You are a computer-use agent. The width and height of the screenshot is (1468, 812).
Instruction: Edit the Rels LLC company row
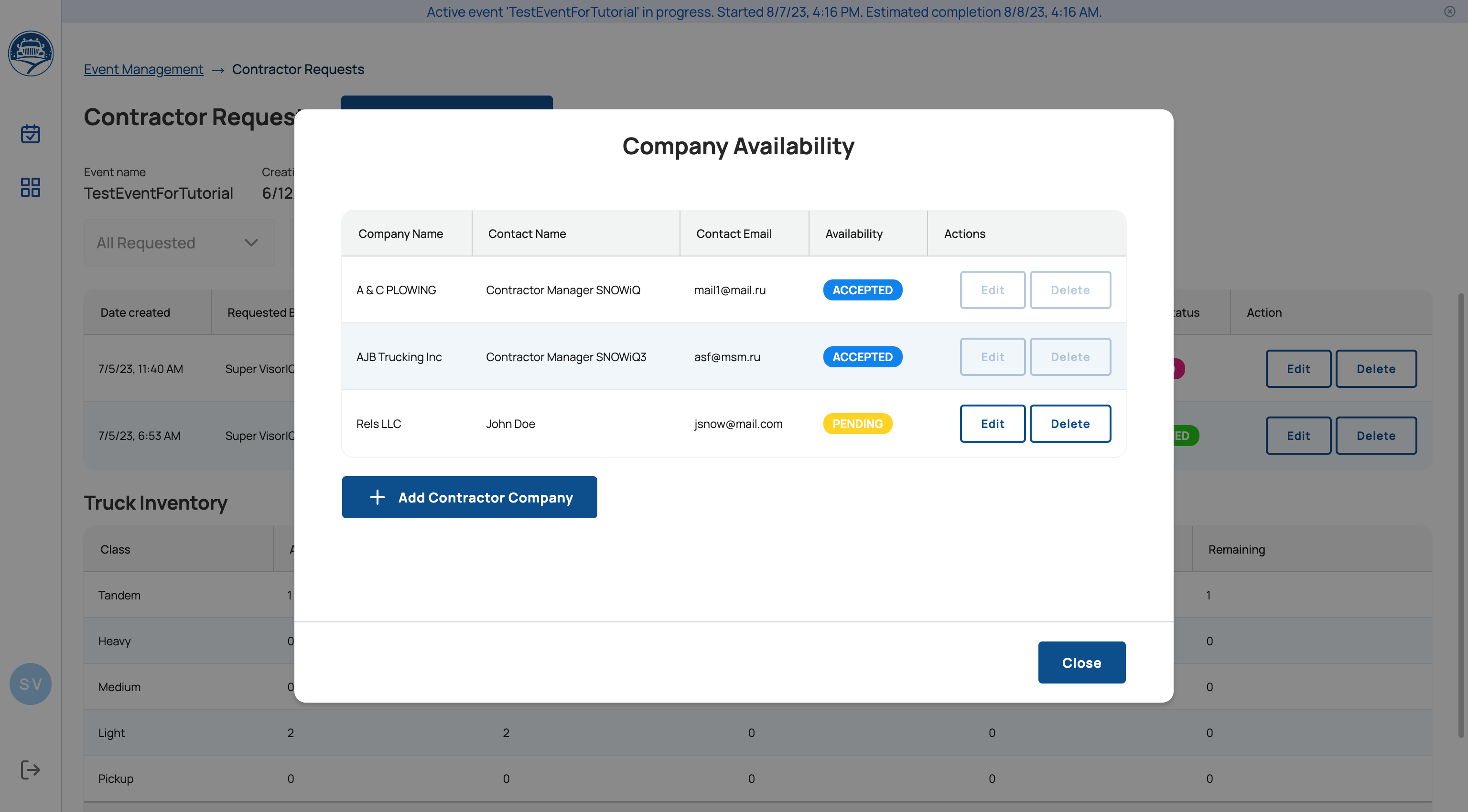992,424
